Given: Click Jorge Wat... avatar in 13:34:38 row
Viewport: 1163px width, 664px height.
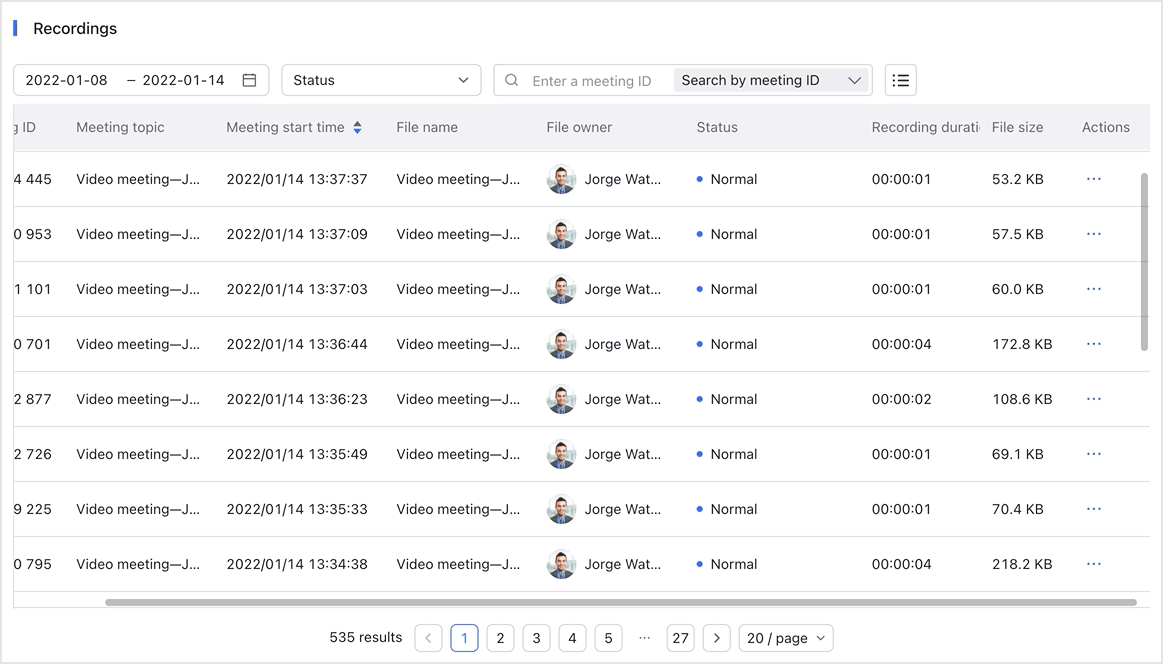Looking at the screenshot, I should pyautogui.click(x=561, y=563).
